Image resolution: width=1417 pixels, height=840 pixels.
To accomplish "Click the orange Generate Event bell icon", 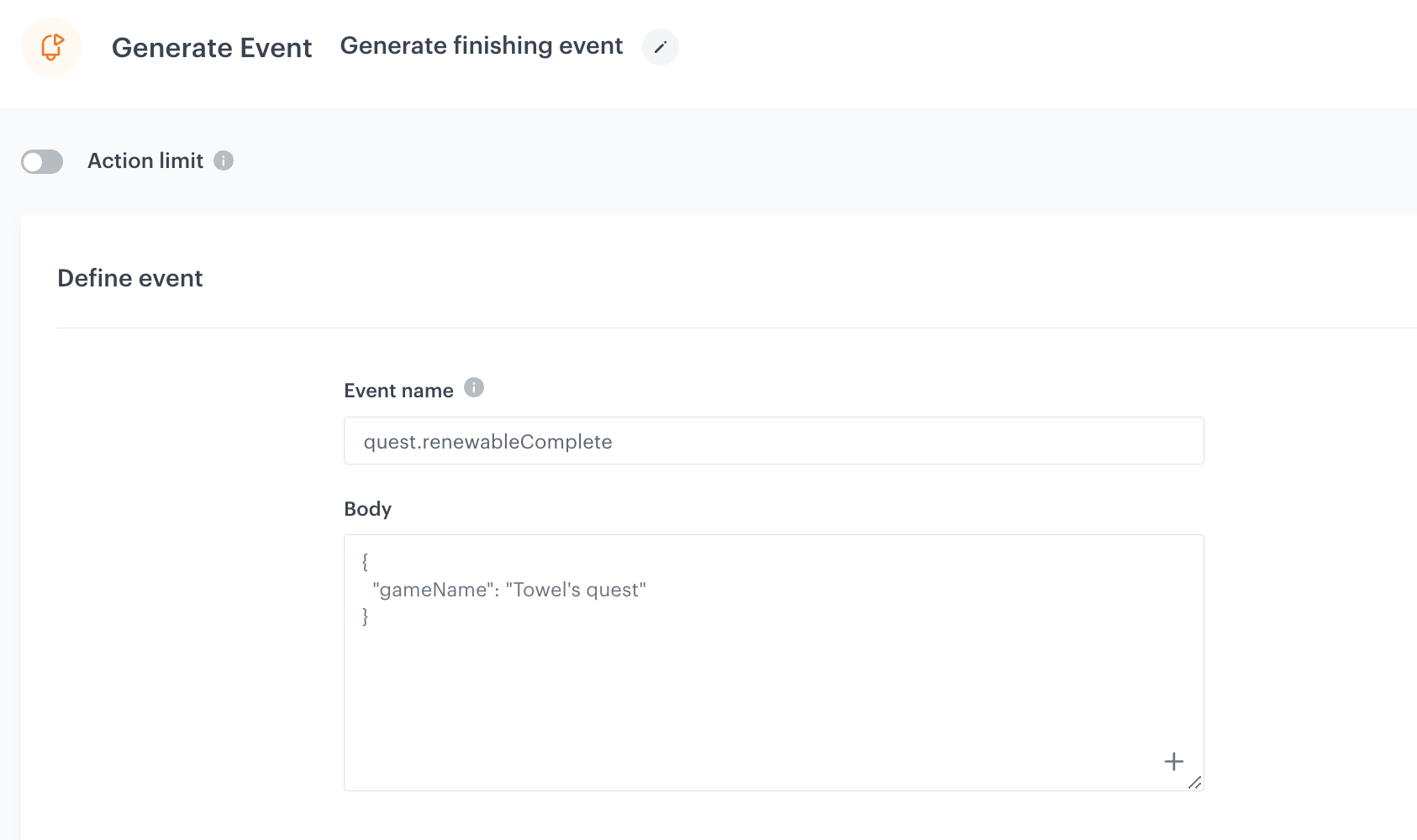I will 51,47.
